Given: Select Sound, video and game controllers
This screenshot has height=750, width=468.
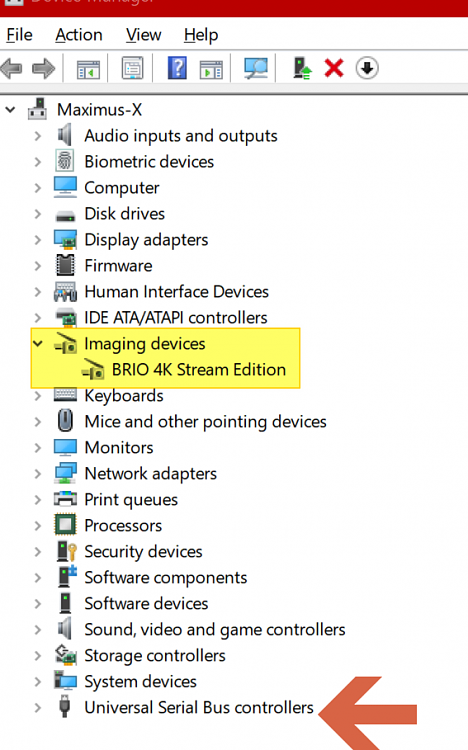Looking at the screenshot, I should (x=215, y=629).
